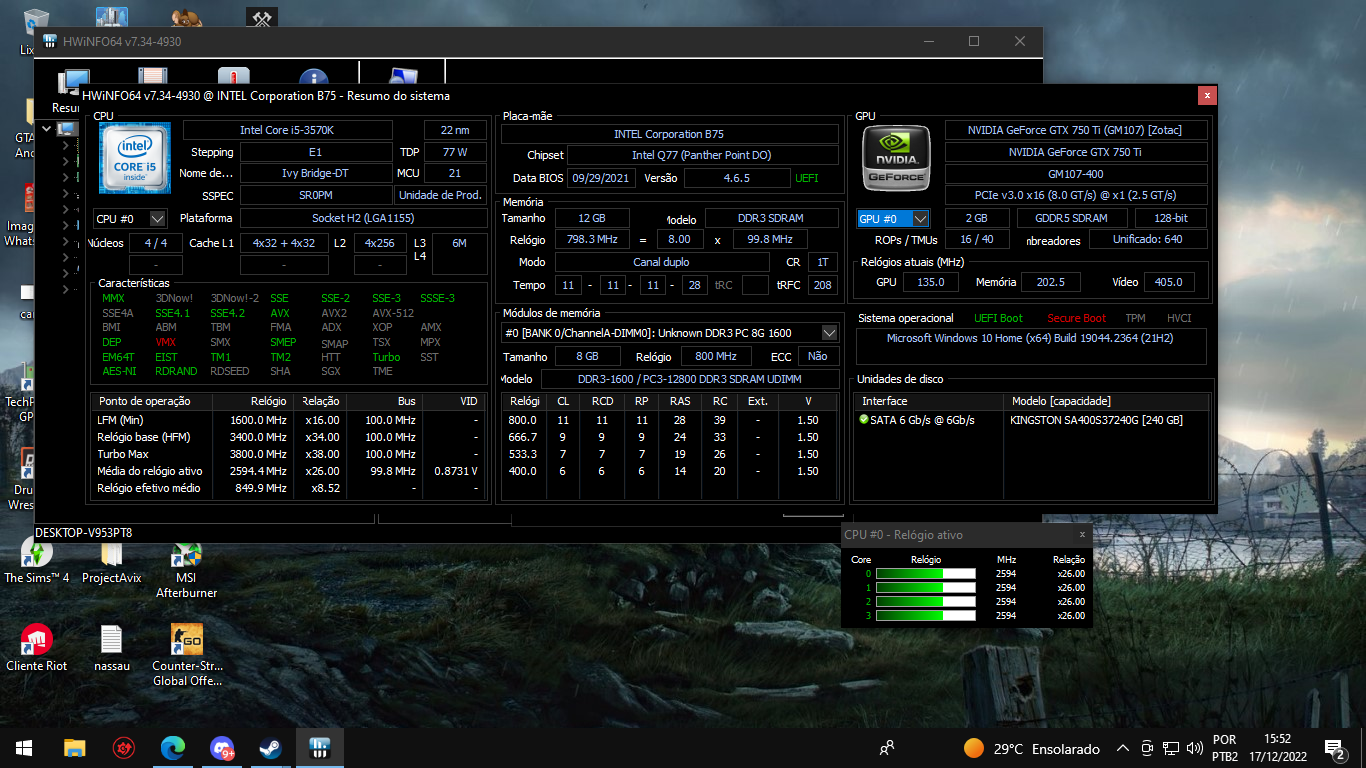Viewport: 1366px width, 768px height.
Task: Click the SR0PM SSPEC field
Action: click(315, 195)
